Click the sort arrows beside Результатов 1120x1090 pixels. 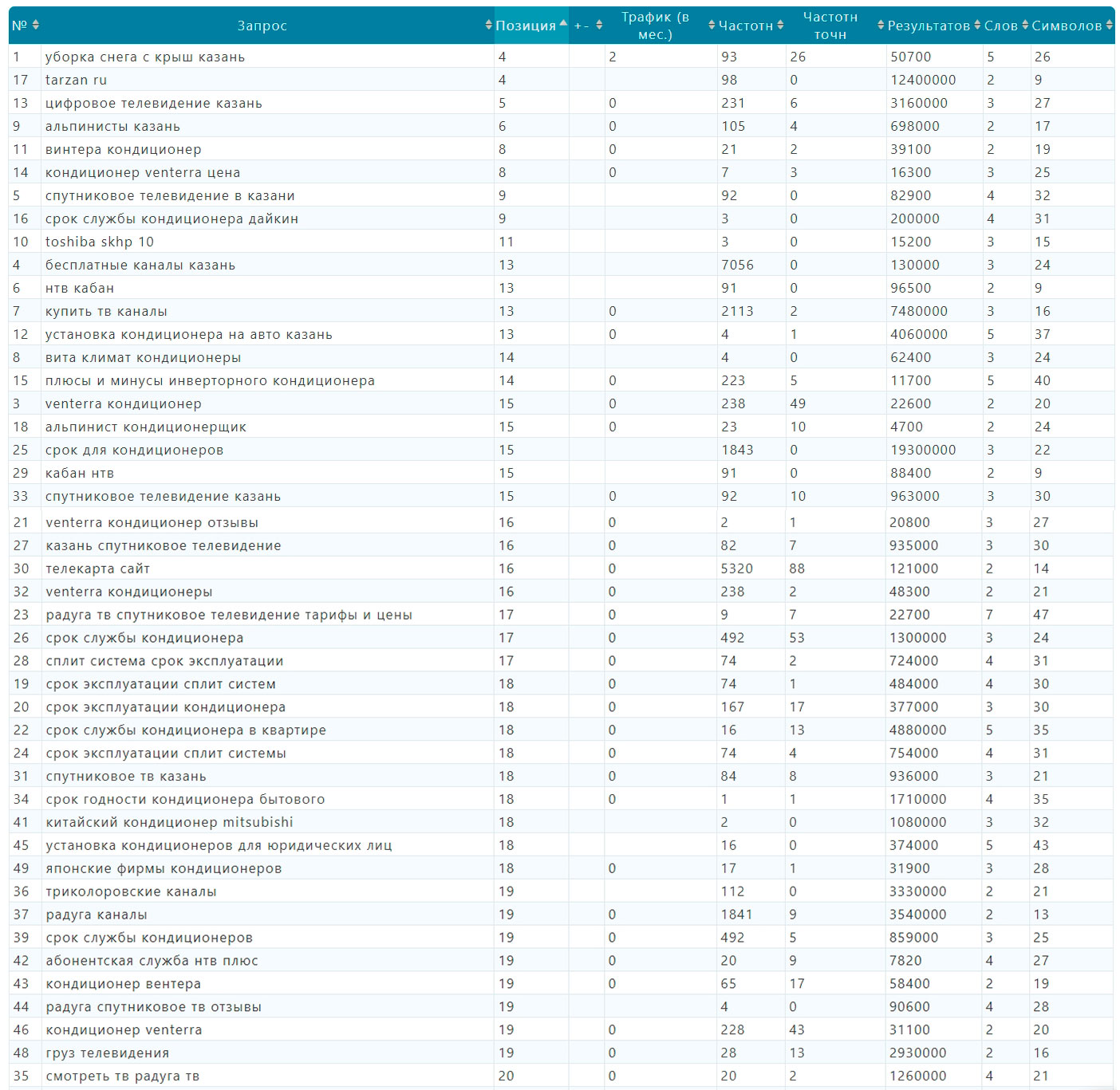[977, 26]
